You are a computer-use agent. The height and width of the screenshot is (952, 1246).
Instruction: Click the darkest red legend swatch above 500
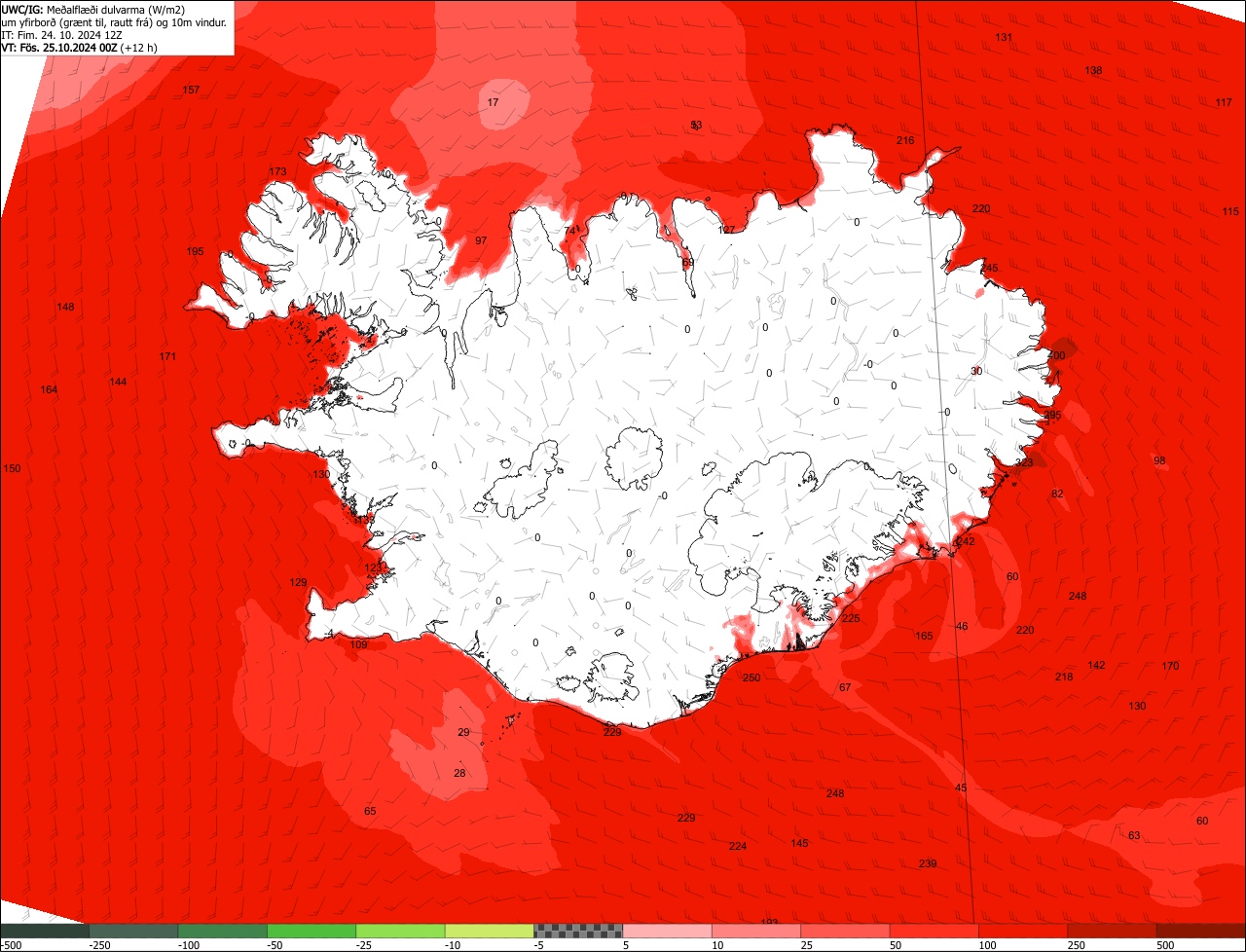[1201, 931]
